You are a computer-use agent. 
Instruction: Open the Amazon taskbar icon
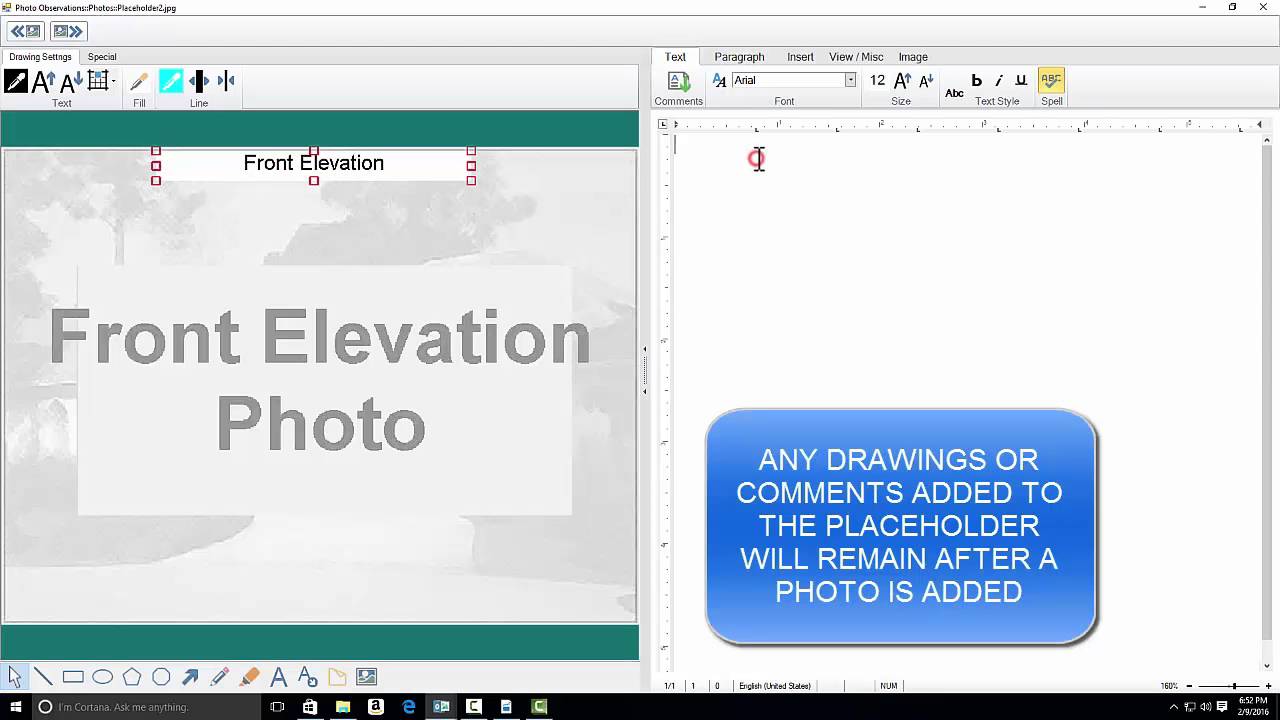[x=376, y=707]
